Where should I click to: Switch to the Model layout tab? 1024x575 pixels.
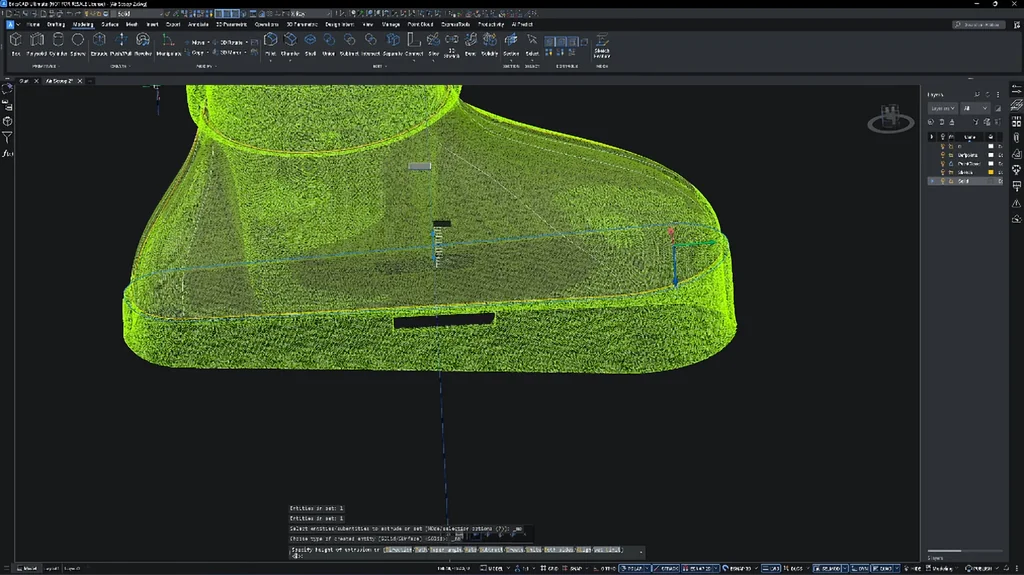point(27,568)
